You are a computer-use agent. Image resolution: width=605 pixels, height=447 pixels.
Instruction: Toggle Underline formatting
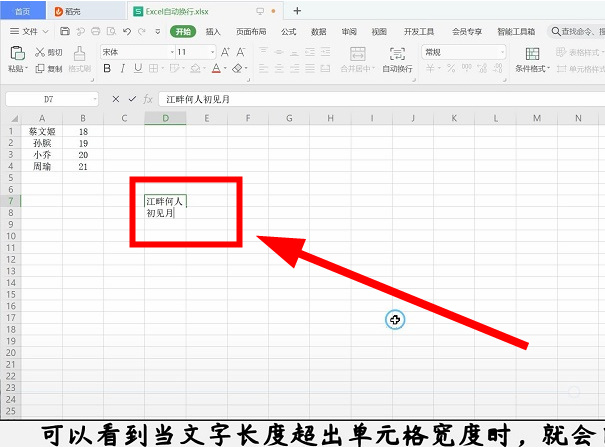click(x=138, y=68)
